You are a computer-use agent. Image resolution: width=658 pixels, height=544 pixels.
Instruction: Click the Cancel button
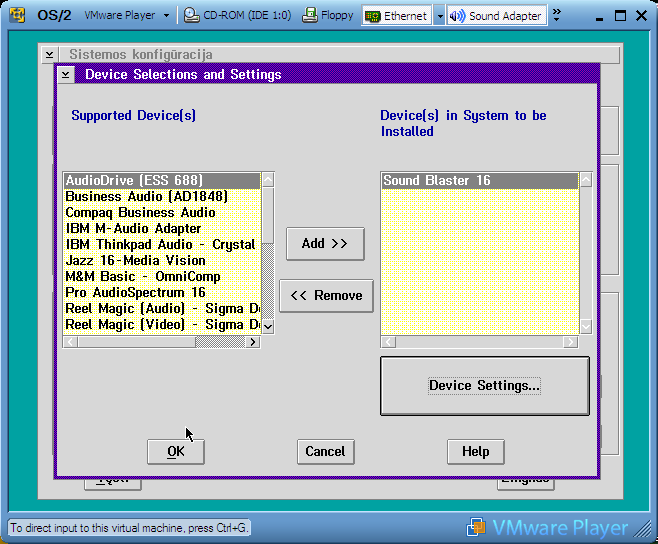click(326, 452)
